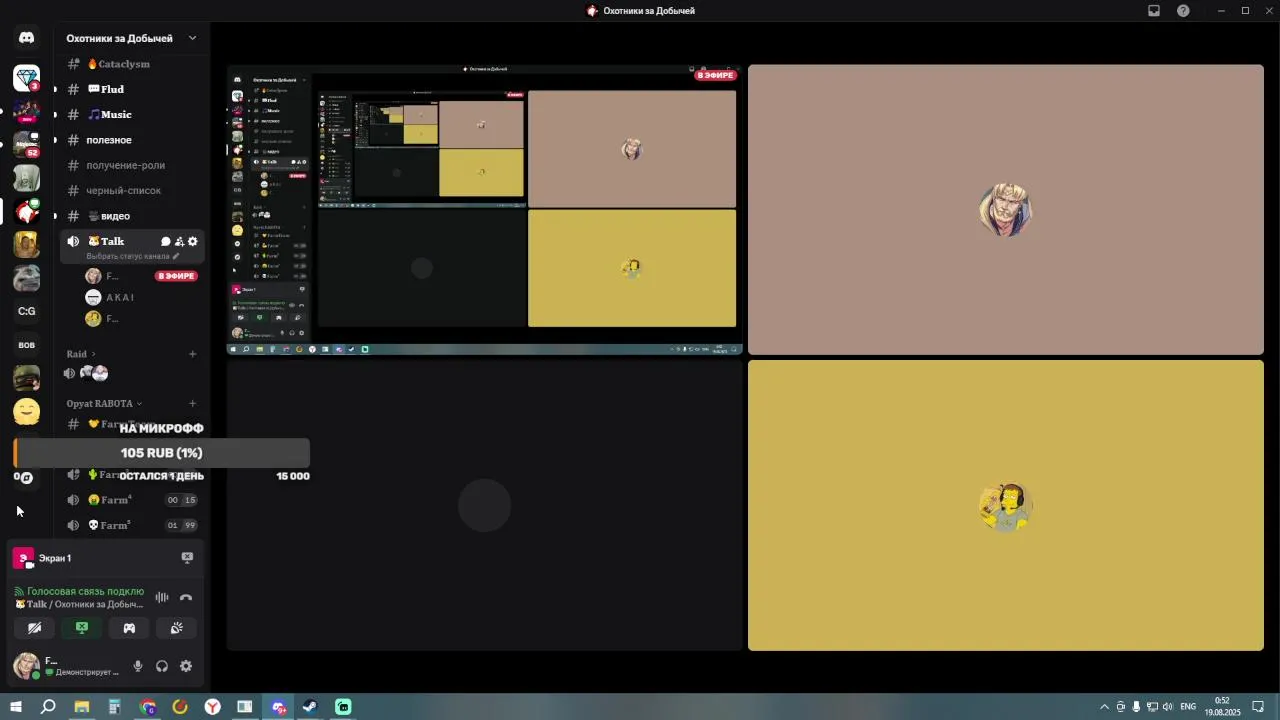Image resolution: width=1280 pixels, height=720 pixels.
Task: Focus the pink participant video tile
Action: 1006,210
